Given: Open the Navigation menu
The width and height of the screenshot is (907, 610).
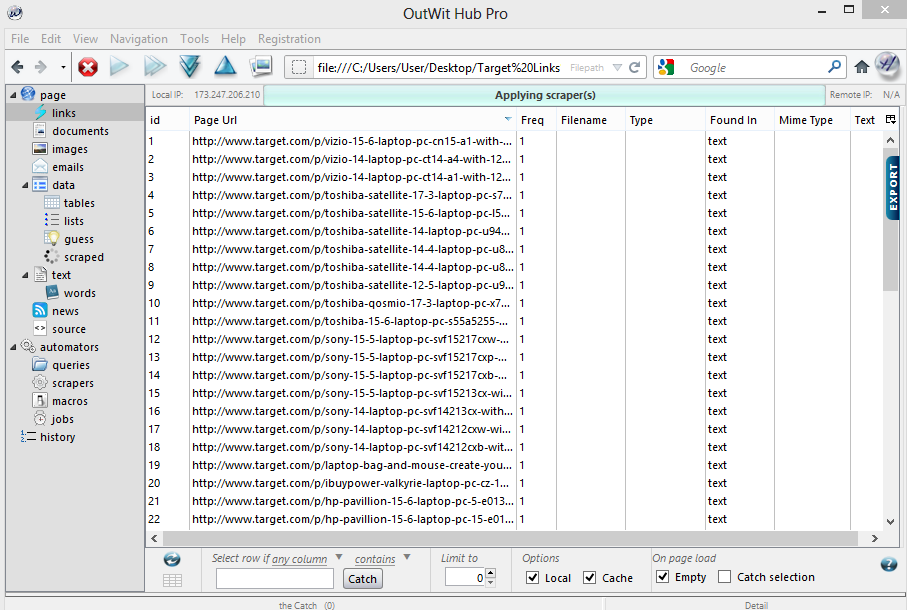Looking at the screenshot, I should click(x=139, y=39).
